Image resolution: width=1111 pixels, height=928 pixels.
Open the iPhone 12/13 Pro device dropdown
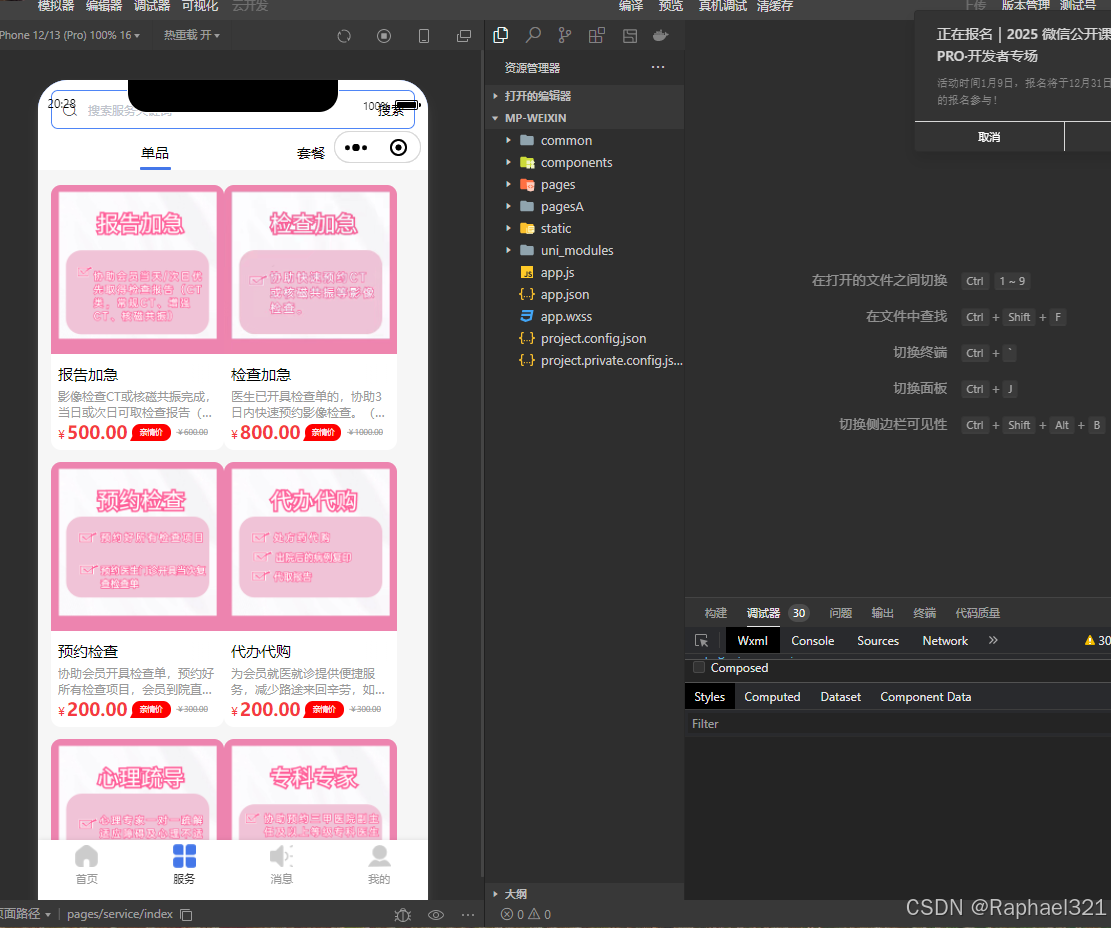69,35
